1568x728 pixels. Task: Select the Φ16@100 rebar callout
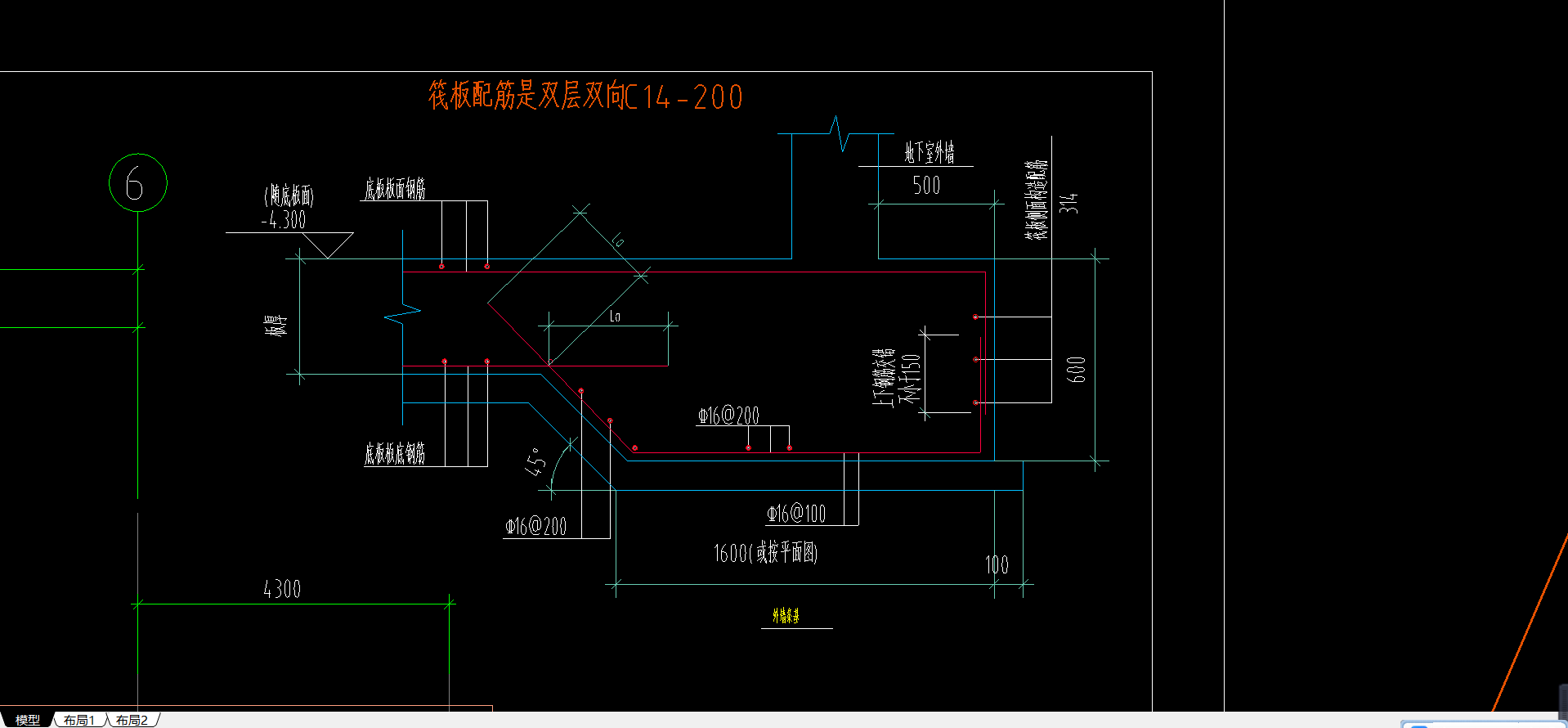coord(796,514)
